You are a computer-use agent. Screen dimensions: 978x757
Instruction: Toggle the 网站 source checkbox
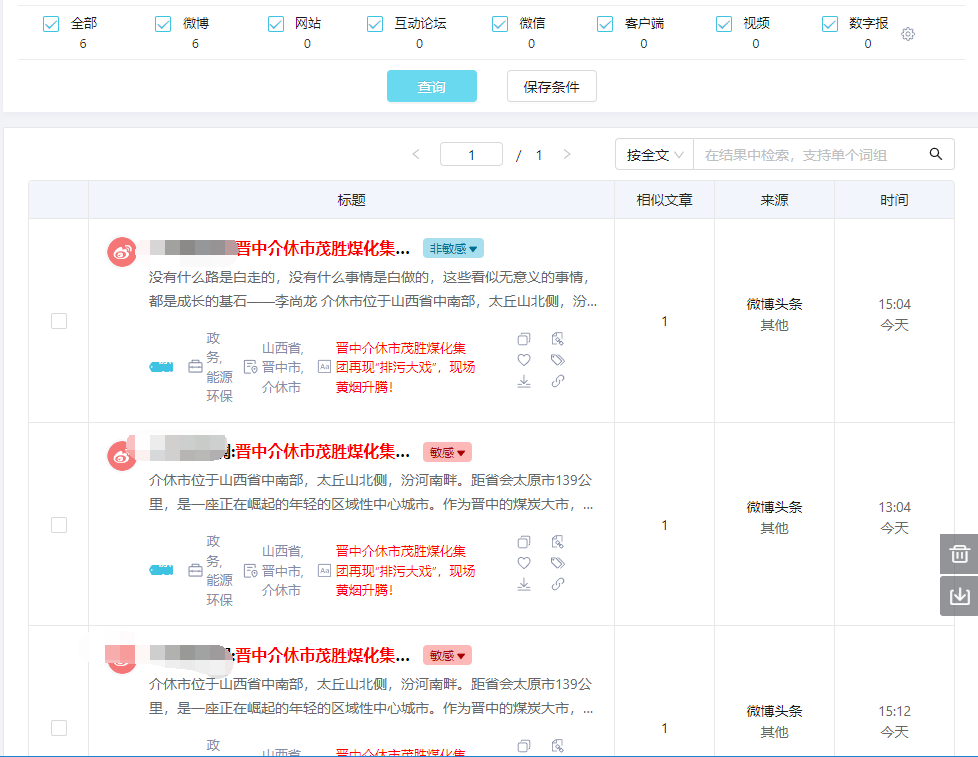(276, 24)
